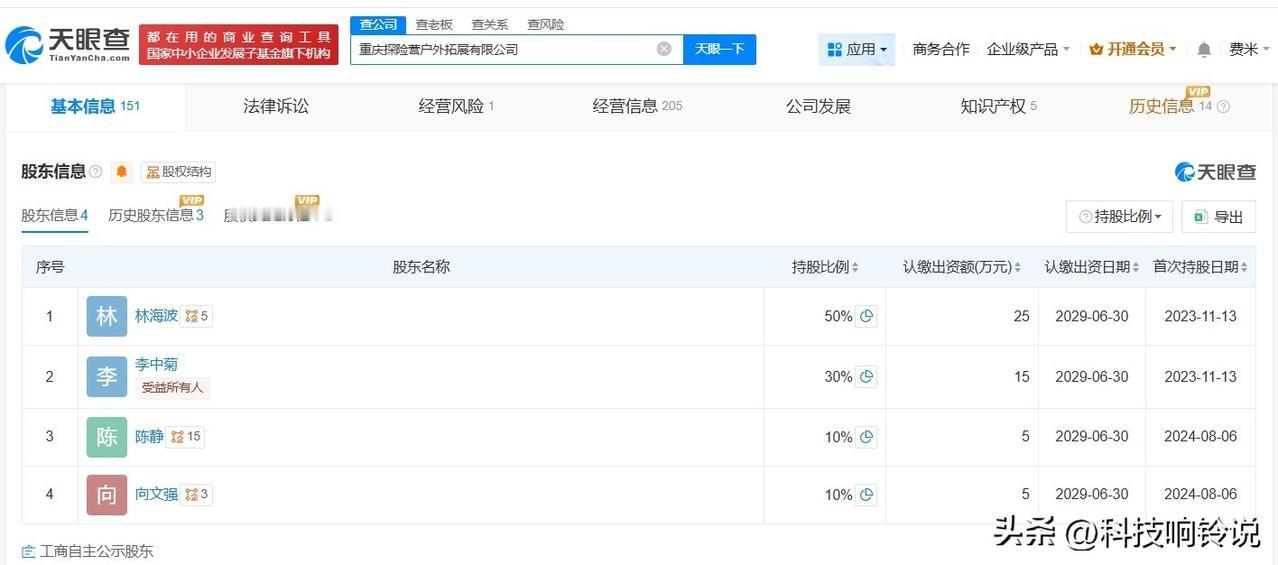Viewport: 1278px width, 565px height.
Task: Sort by 首次持股日期 column
Action: click(1200, 267)
